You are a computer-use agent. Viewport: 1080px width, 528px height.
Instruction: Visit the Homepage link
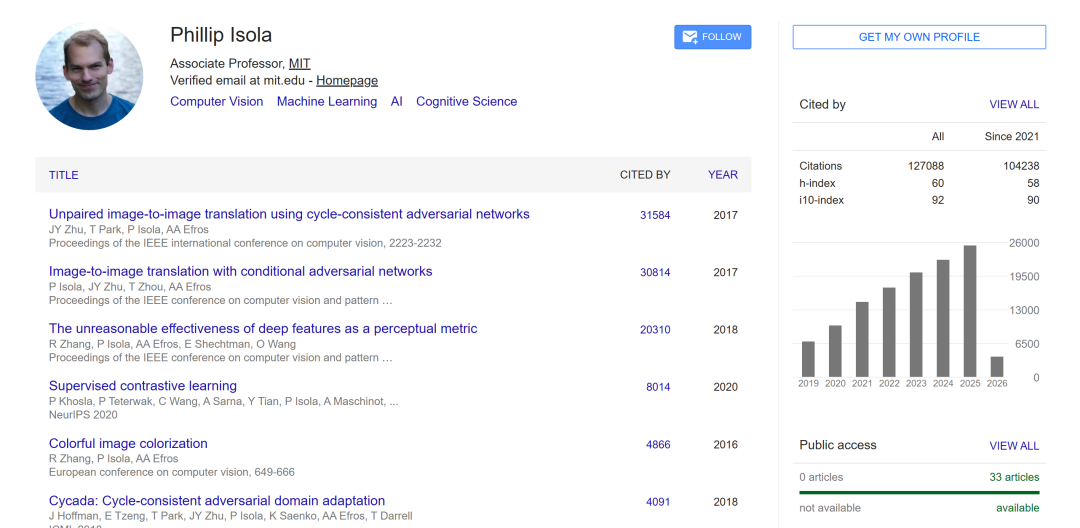347,81
